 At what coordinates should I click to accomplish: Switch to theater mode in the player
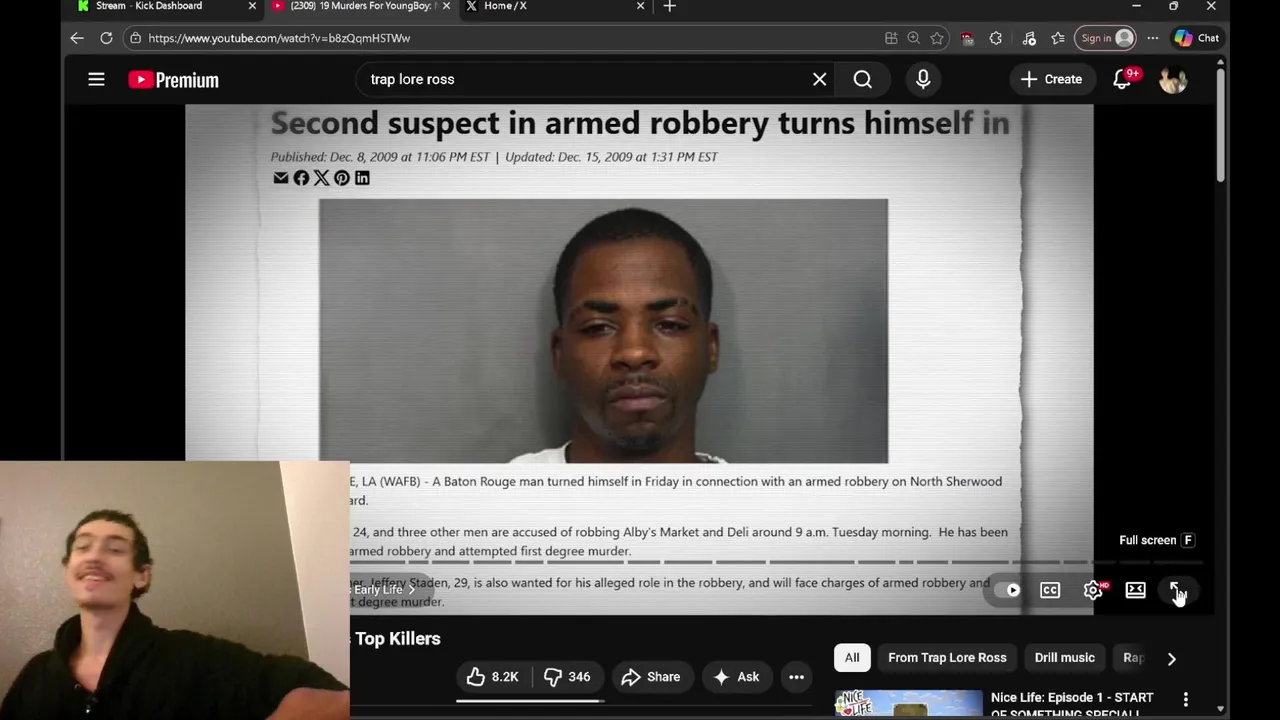(1135, 590)
